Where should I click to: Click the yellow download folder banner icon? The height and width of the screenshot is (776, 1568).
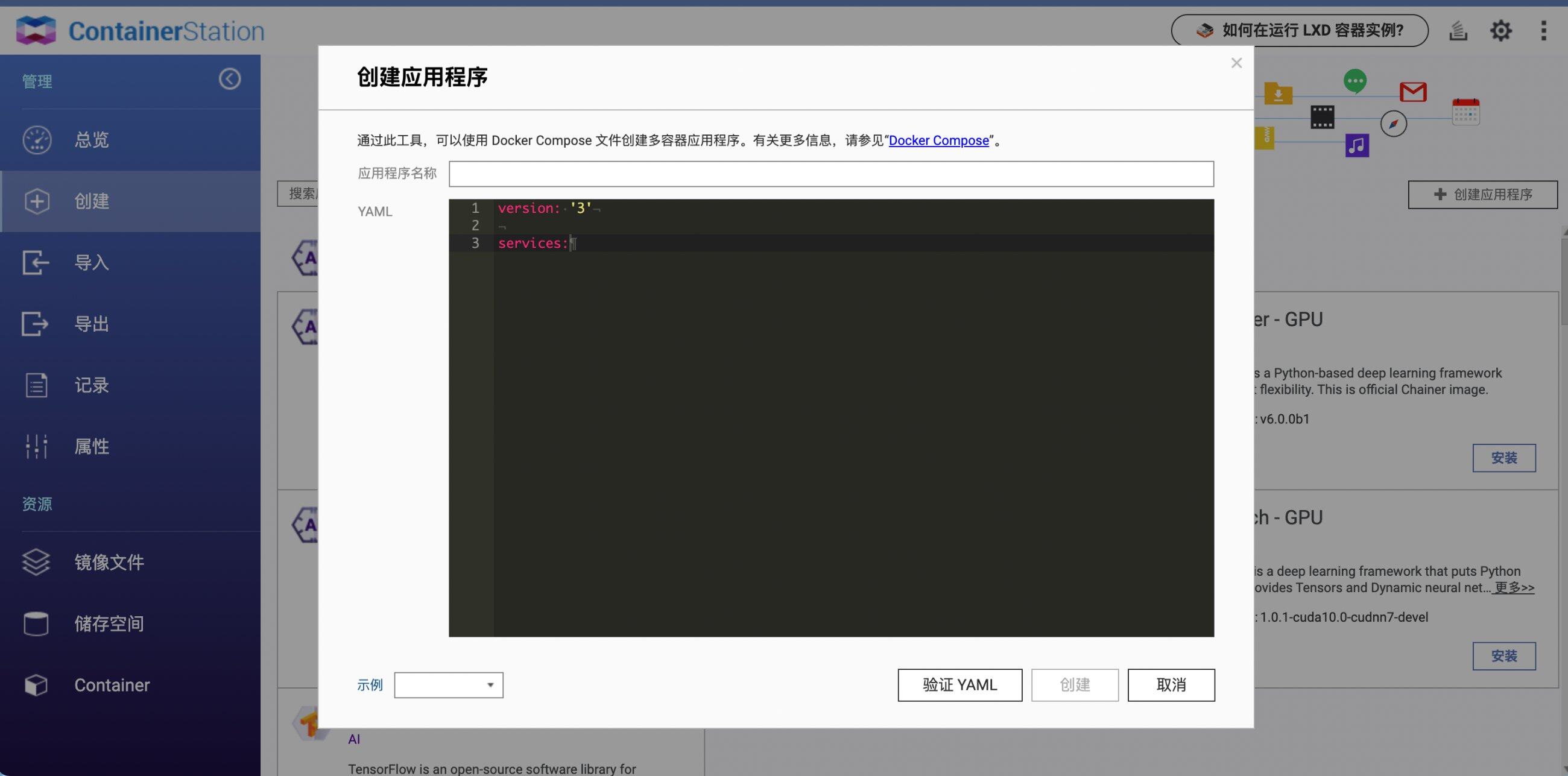1279,93
